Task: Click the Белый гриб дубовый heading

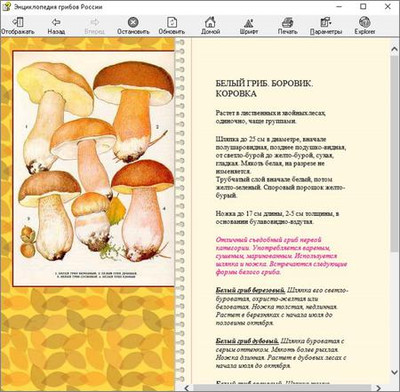Action: point(247,341)
